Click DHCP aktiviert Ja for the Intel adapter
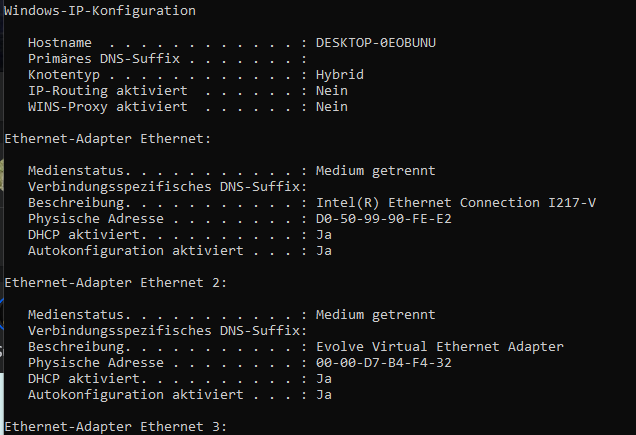636x435 pixels. [323, 235]
